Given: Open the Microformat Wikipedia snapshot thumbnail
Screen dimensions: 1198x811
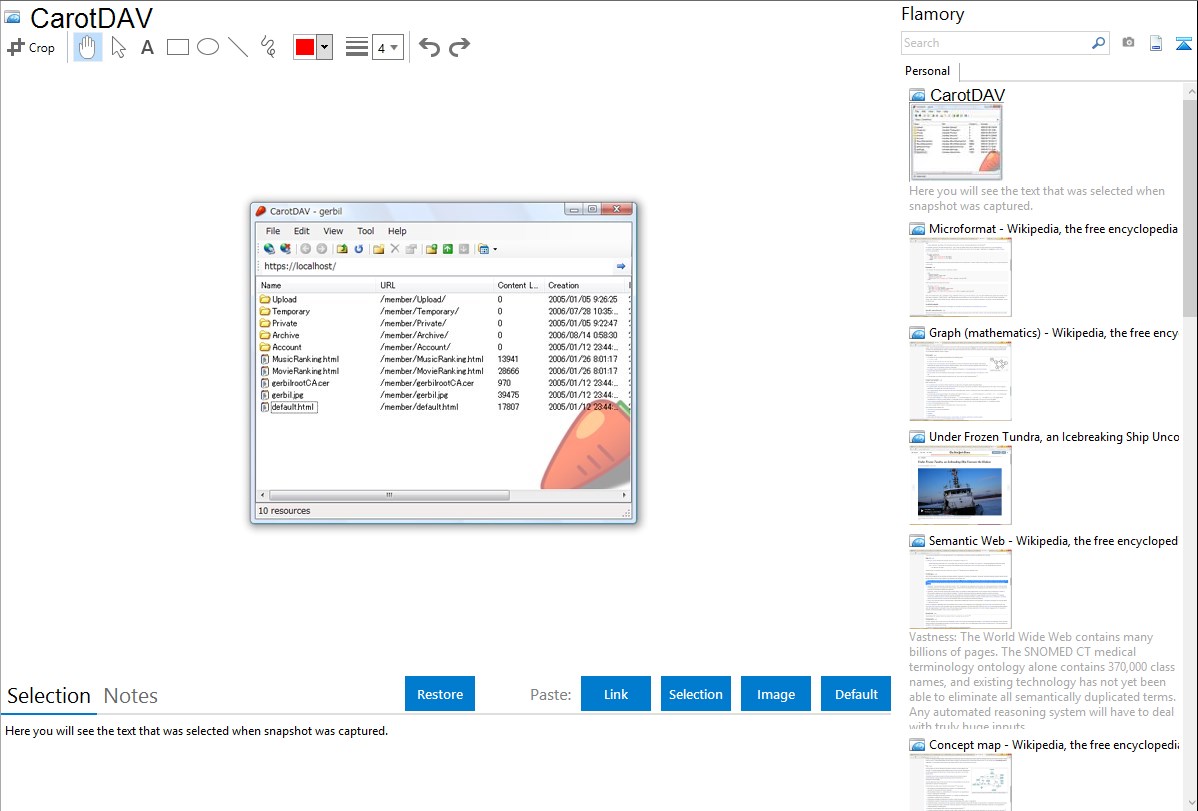Looking at the screenshot, I should click(960, 277).
